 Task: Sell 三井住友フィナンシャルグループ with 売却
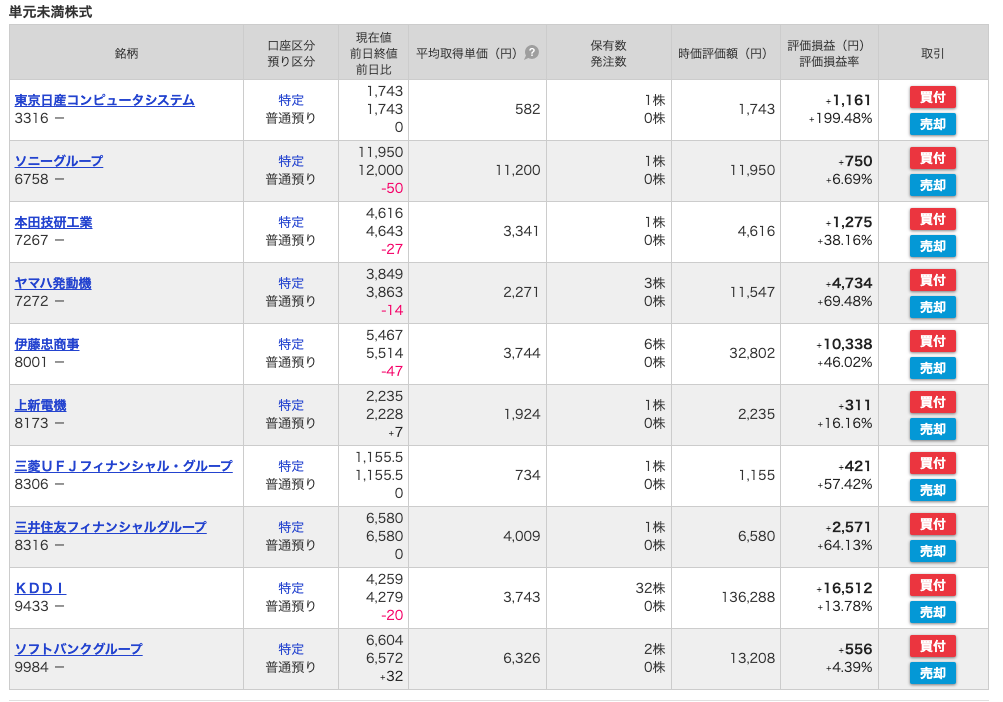coord(933,551)
